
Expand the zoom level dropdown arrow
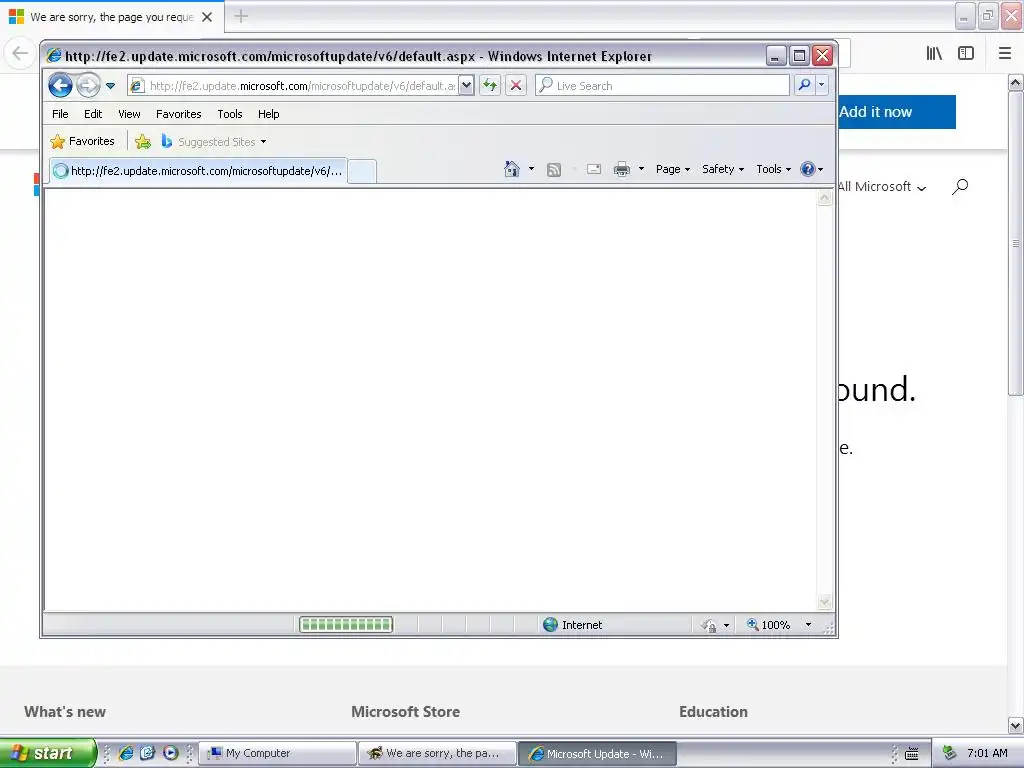pos(808,625)
